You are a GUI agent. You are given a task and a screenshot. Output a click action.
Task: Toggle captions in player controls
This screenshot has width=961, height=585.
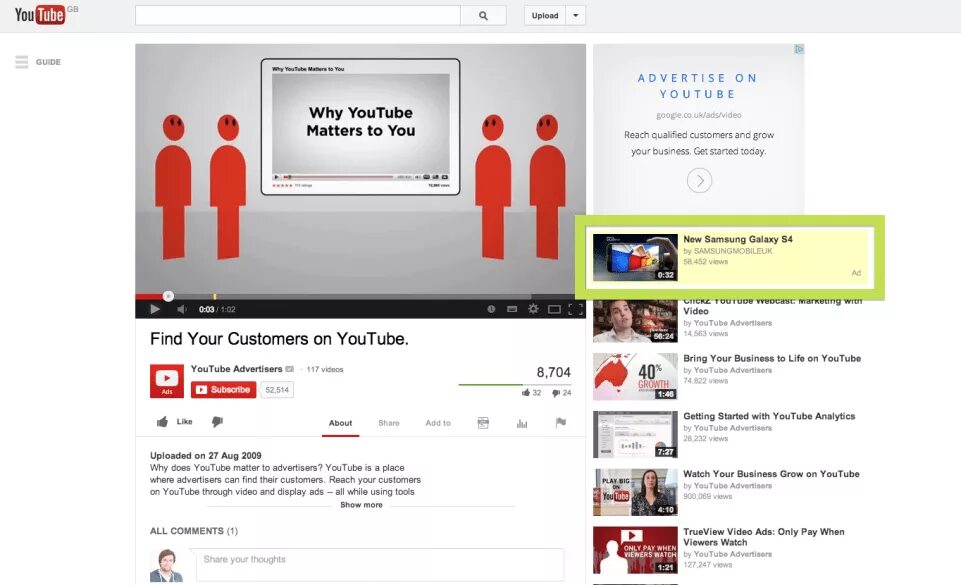pos(512,309)
